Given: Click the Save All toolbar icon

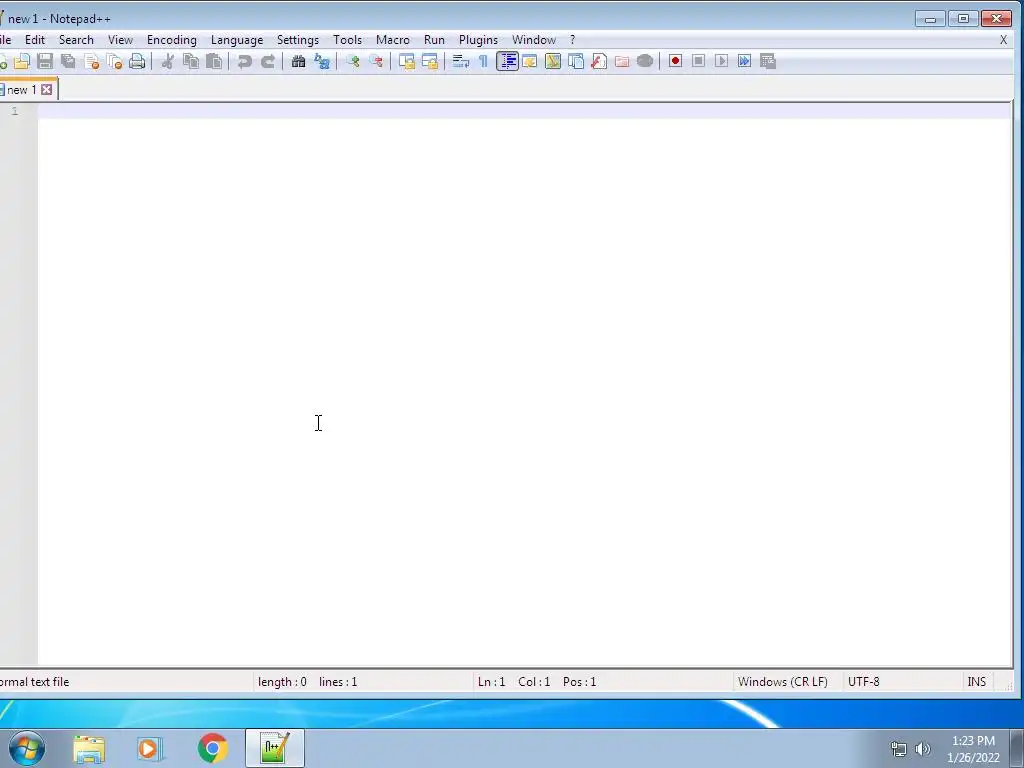Looking at the screenshot, I should click(x=68, y=61).
